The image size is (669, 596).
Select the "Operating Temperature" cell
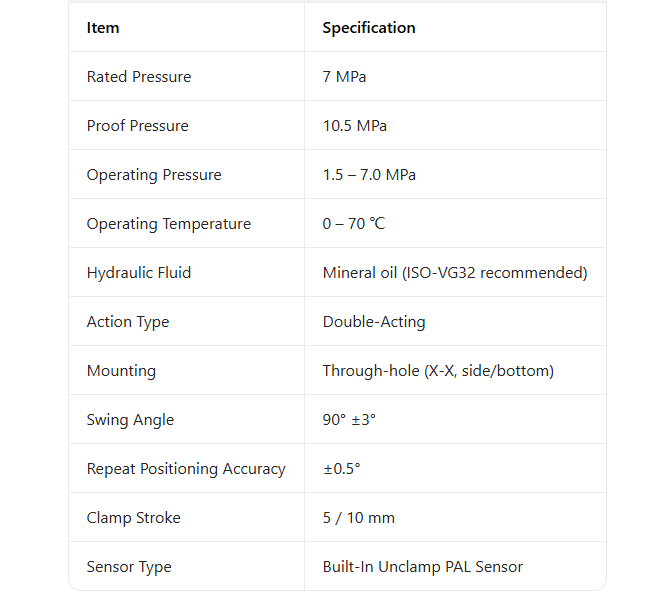169,224
